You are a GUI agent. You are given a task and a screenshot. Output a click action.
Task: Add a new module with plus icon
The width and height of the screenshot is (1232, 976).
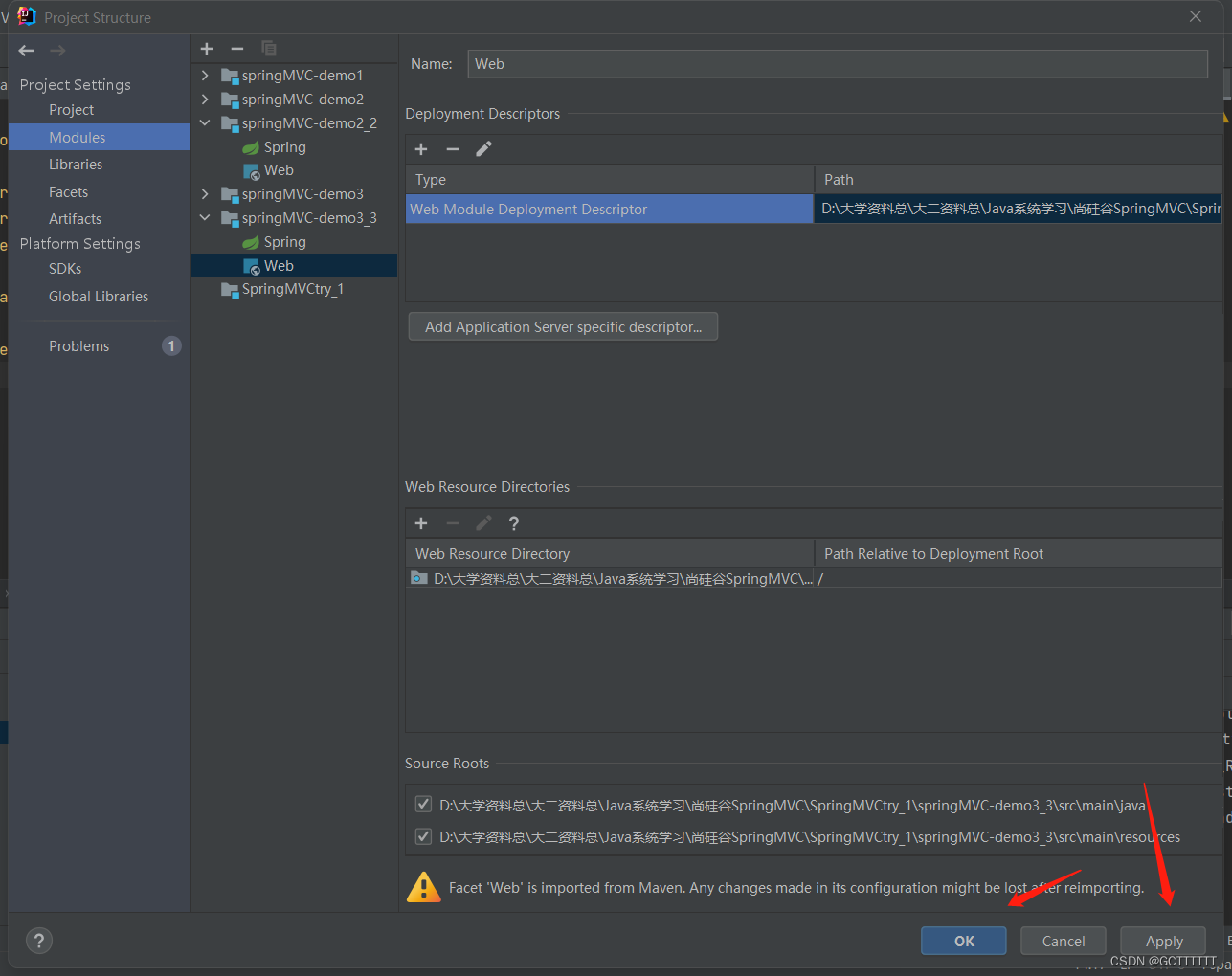[207, 49]
